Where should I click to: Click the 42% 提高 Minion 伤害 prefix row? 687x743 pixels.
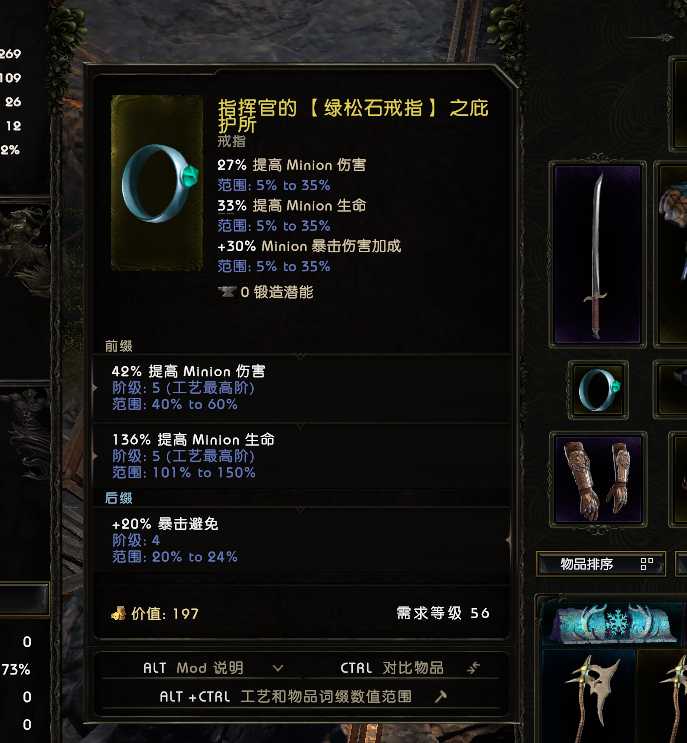[301, 388]
